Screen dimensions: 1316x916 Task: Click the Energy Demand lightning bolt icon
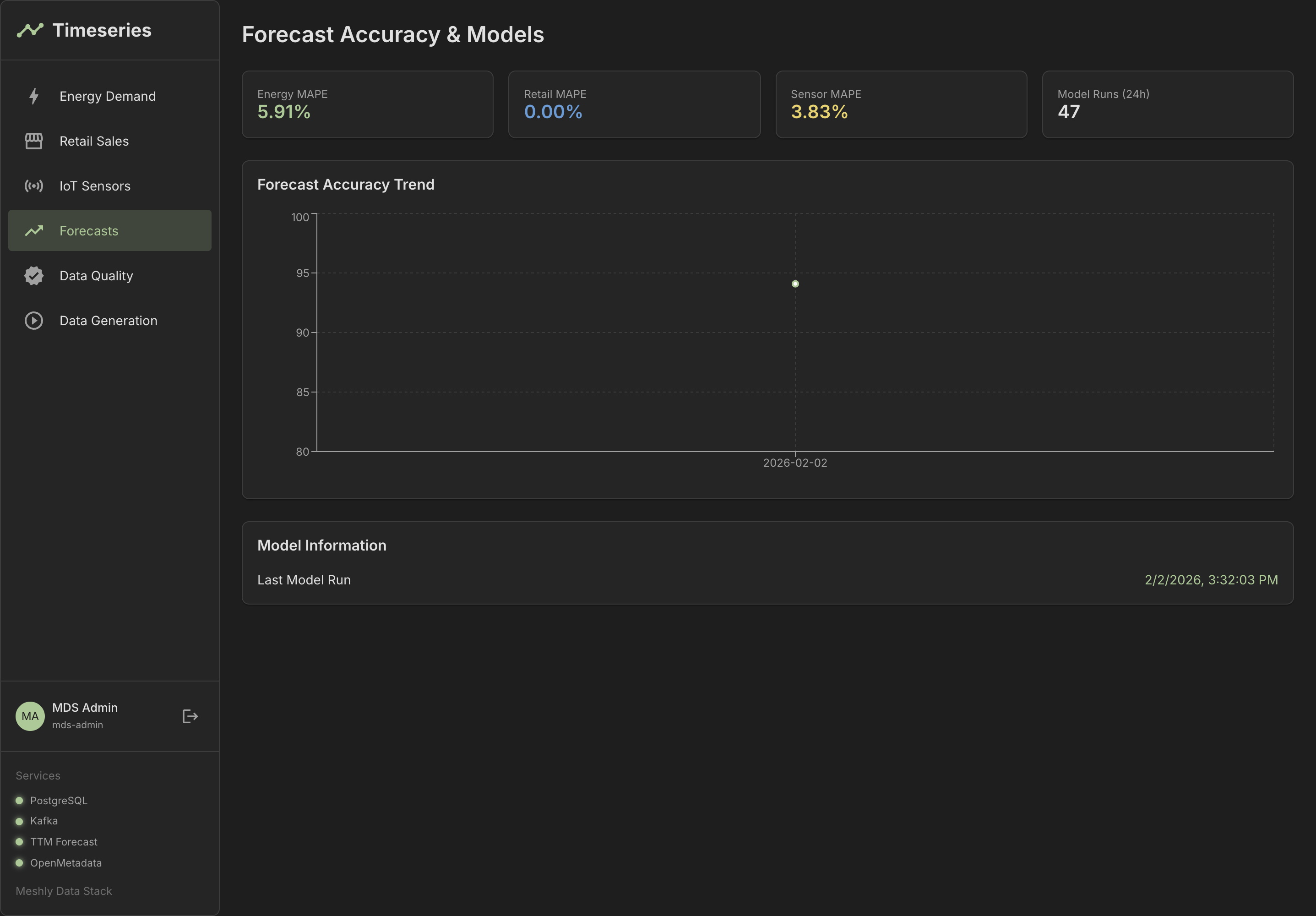34,96
